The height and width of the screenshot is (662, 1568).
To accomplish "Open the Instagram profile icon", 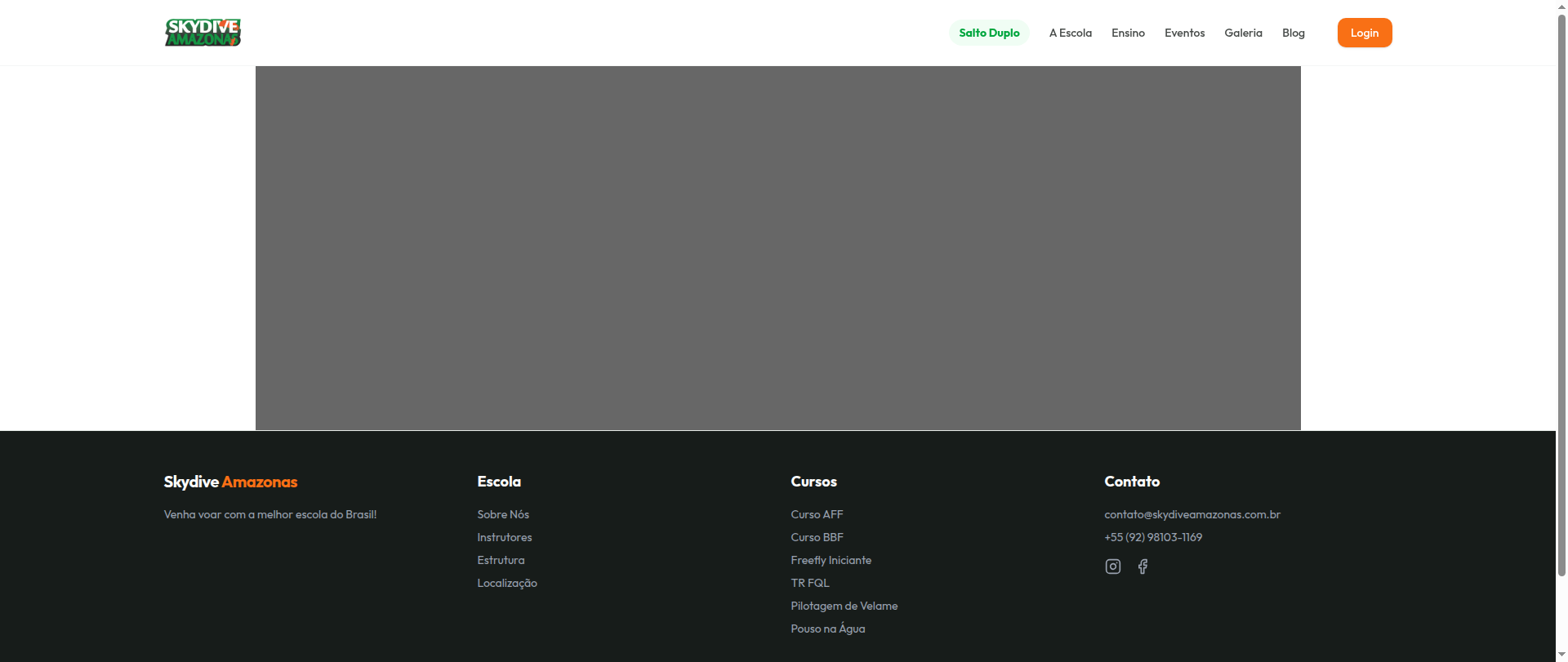I will [x=1112, y=566].
